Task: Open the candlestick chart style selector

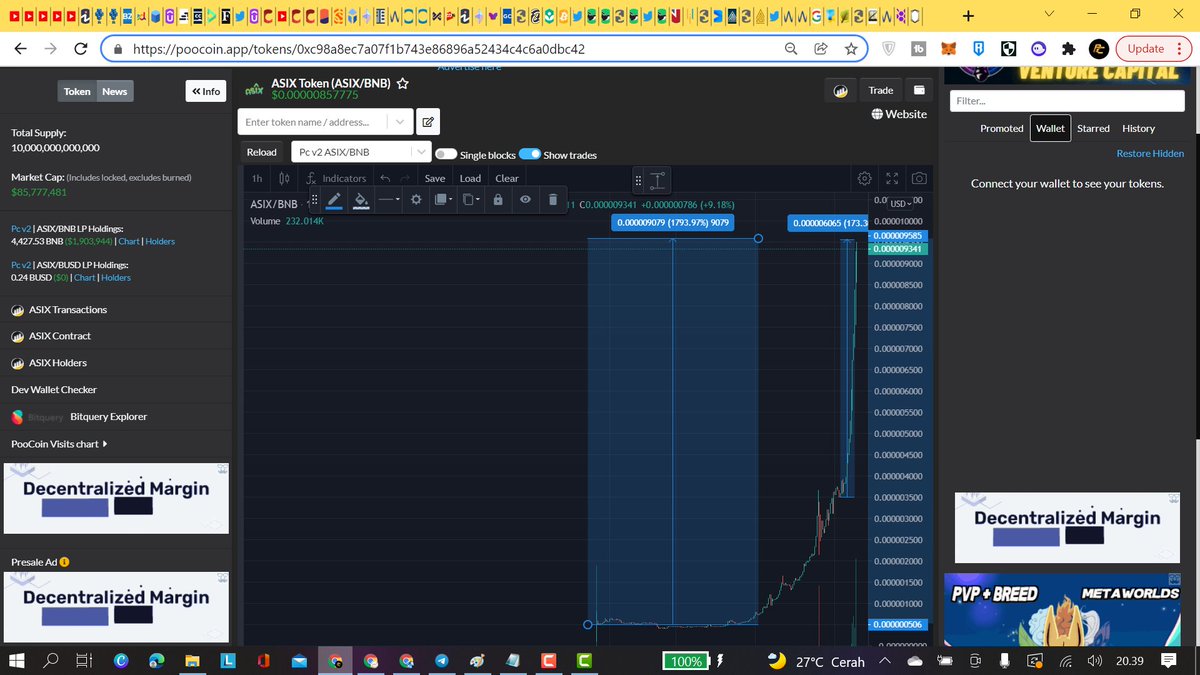Action: 284,178
